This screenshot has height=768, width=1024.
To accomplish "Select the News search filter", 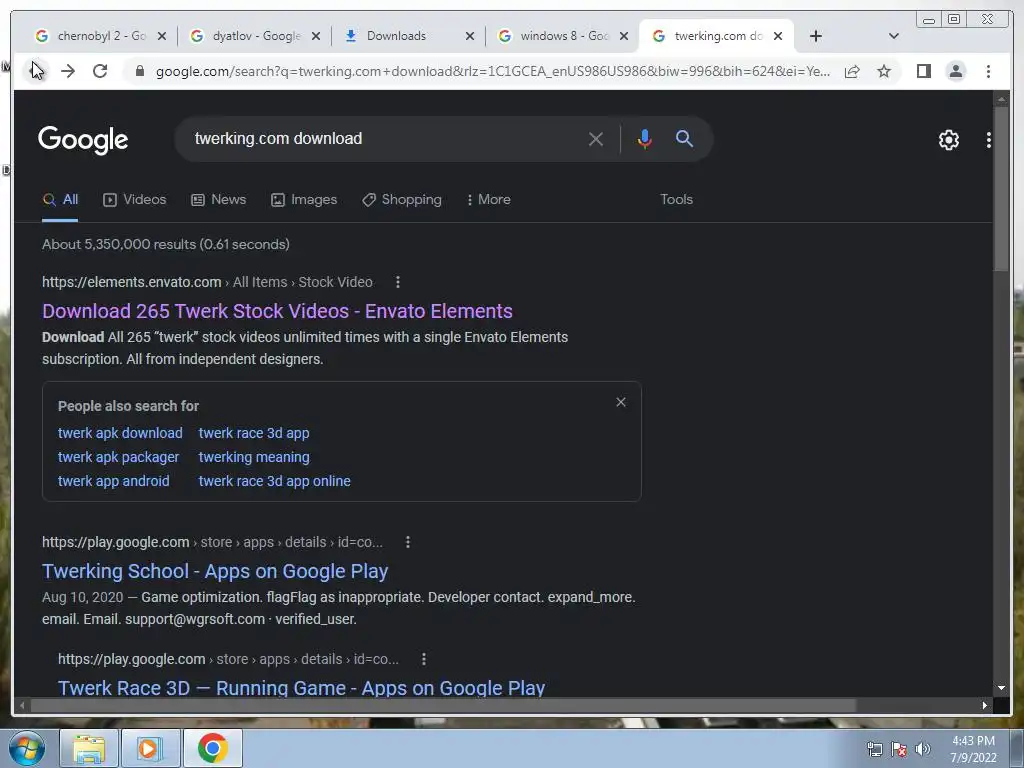I will pyautogui.click(x=218, y=200).
